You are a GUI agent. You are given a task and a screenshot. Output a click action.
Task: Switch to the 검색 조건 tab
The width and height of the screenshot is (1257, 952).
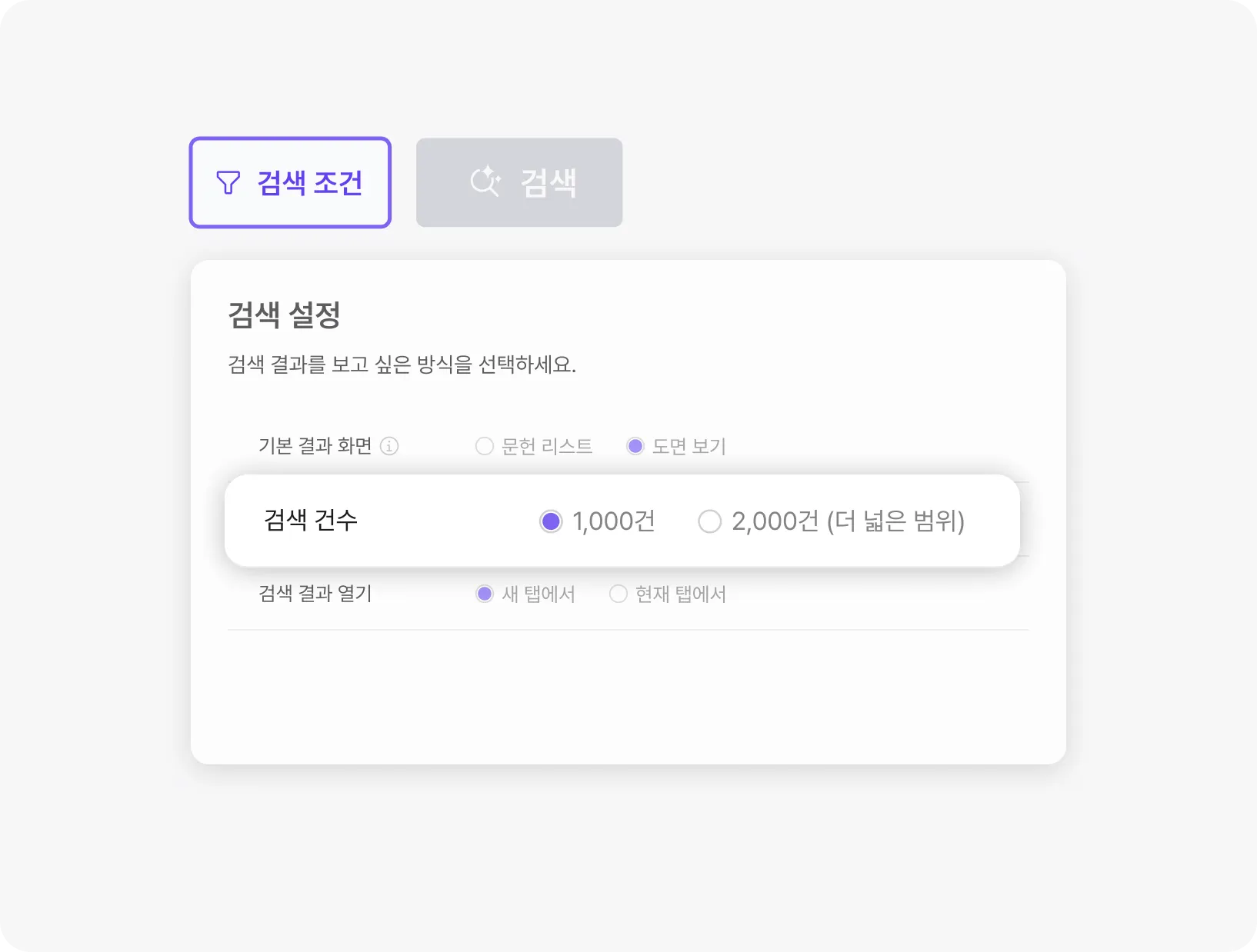point(290,181)
